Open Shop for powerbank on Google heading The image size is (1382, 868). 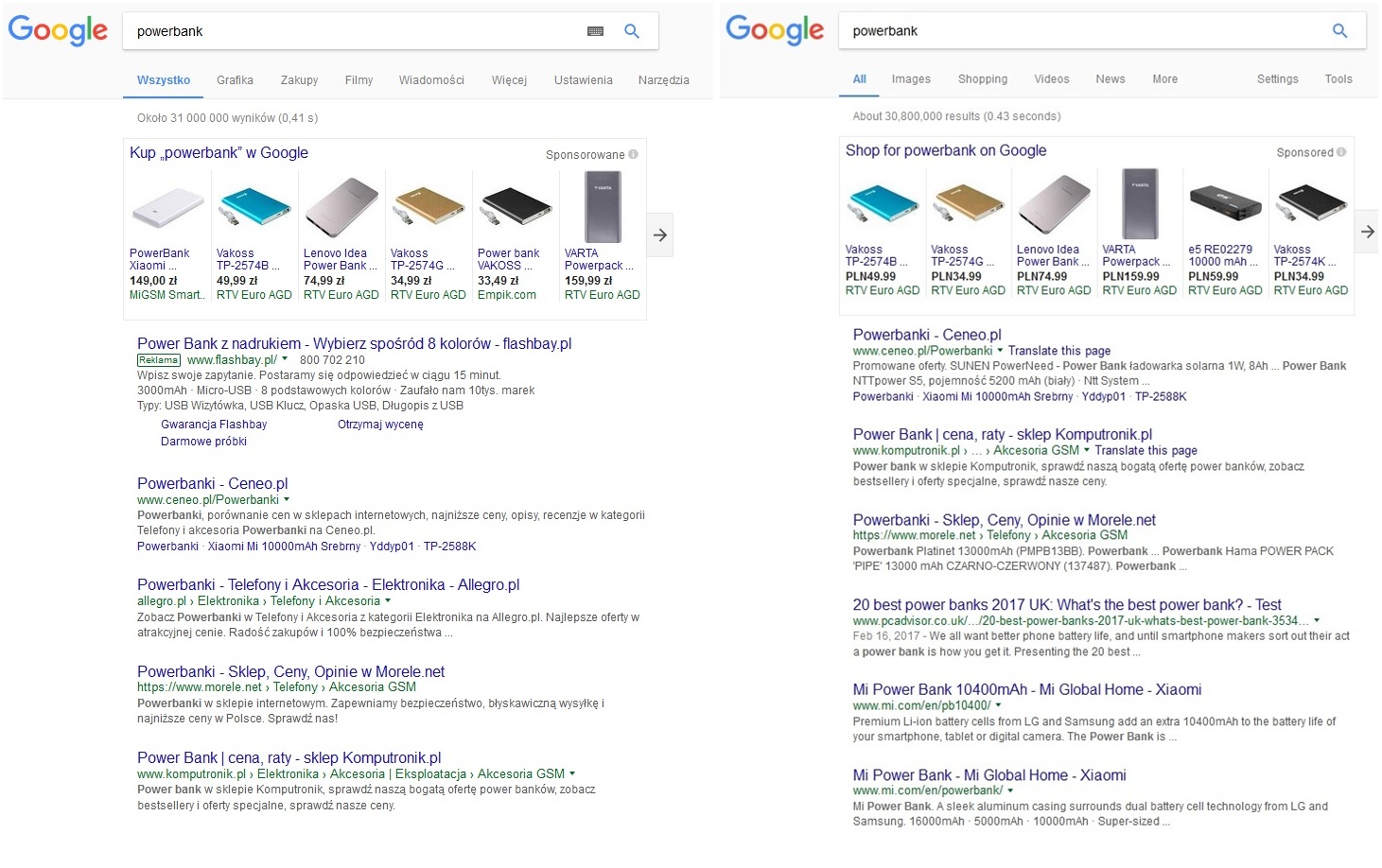(x=945, y=150)
